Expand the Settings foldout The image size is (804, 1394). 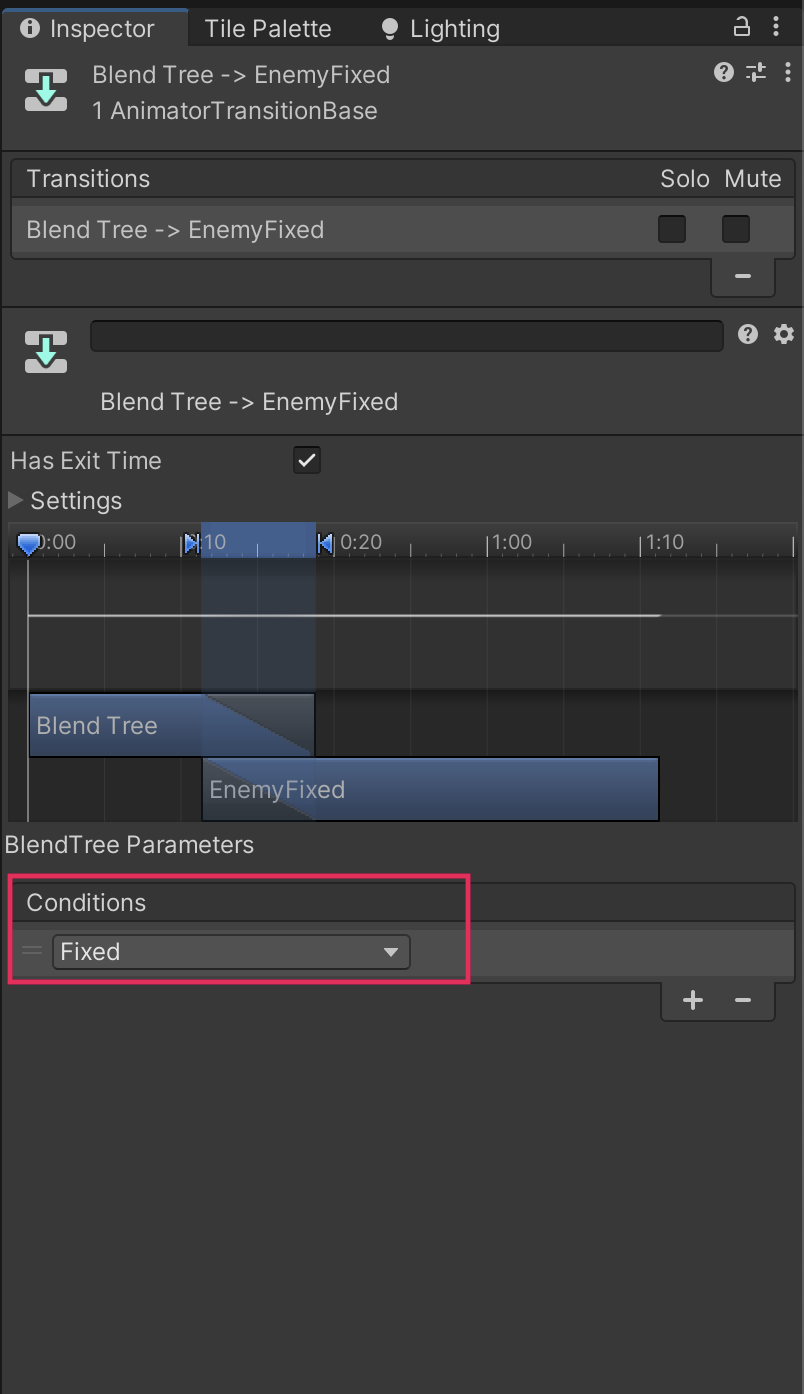tap(16, 500)
